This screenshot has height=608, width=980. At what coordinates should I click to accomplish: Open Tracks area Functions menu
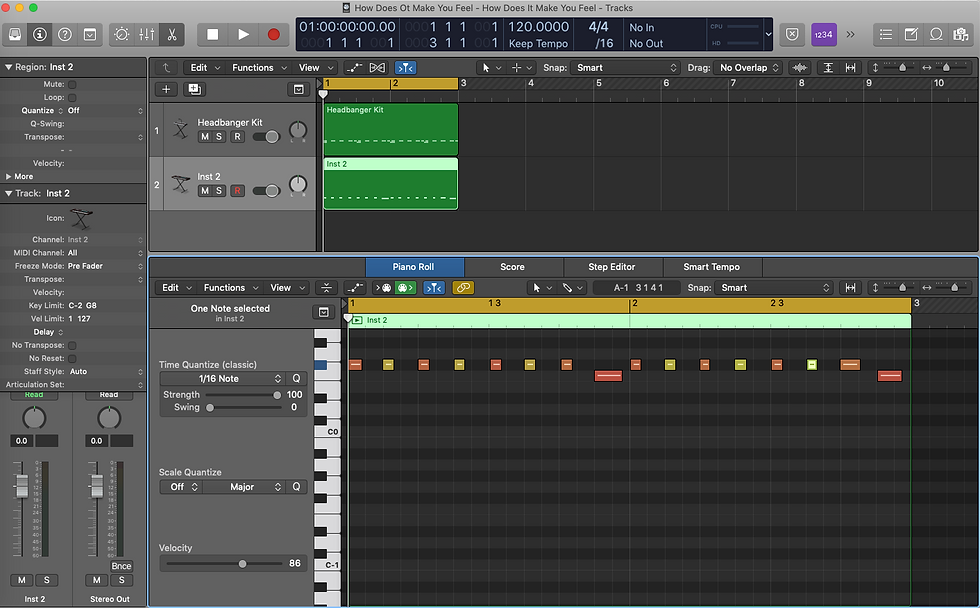point(259,67)
